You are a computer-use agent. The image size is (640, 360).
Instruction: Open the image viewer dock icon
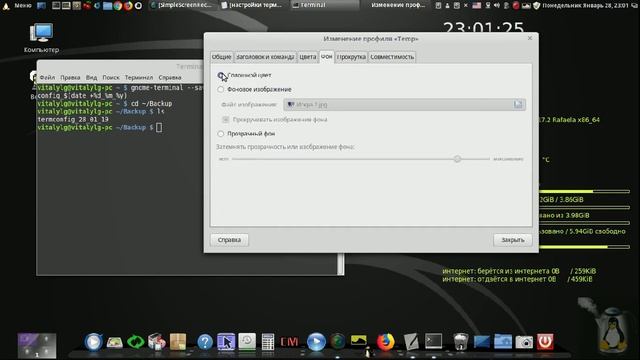(x=115, y=342)
